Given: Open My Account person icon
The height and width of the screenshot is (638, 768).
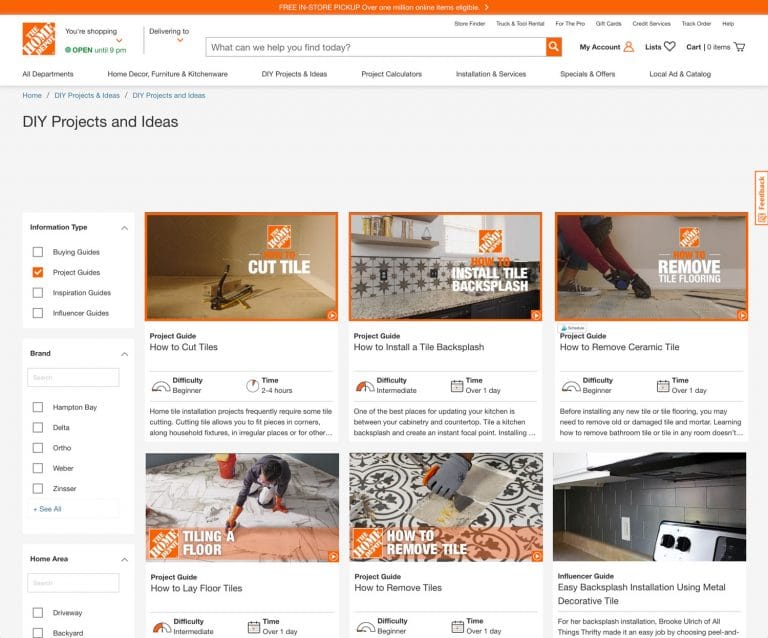Looking at the screenshot, I should tap(629, 47).
